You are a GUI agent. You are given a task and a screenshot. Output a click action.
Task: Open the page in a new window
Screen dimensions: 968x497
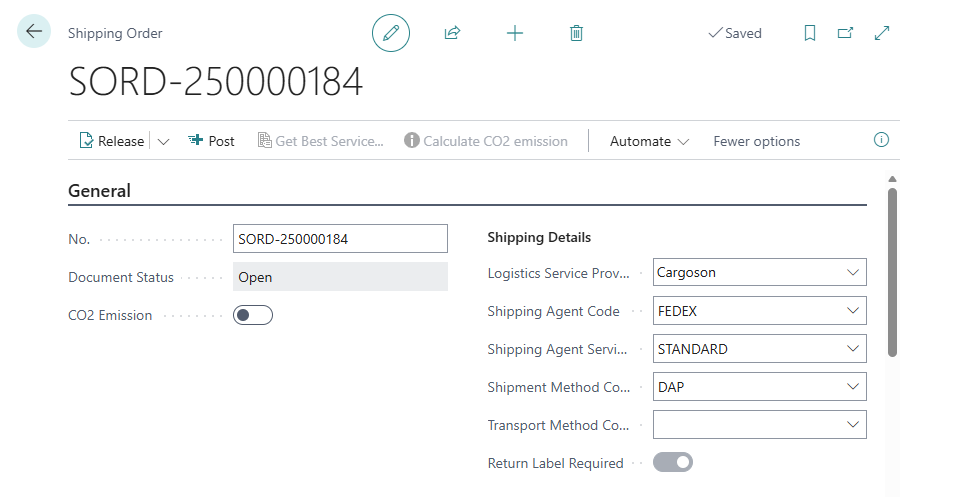tap(845, 33)
